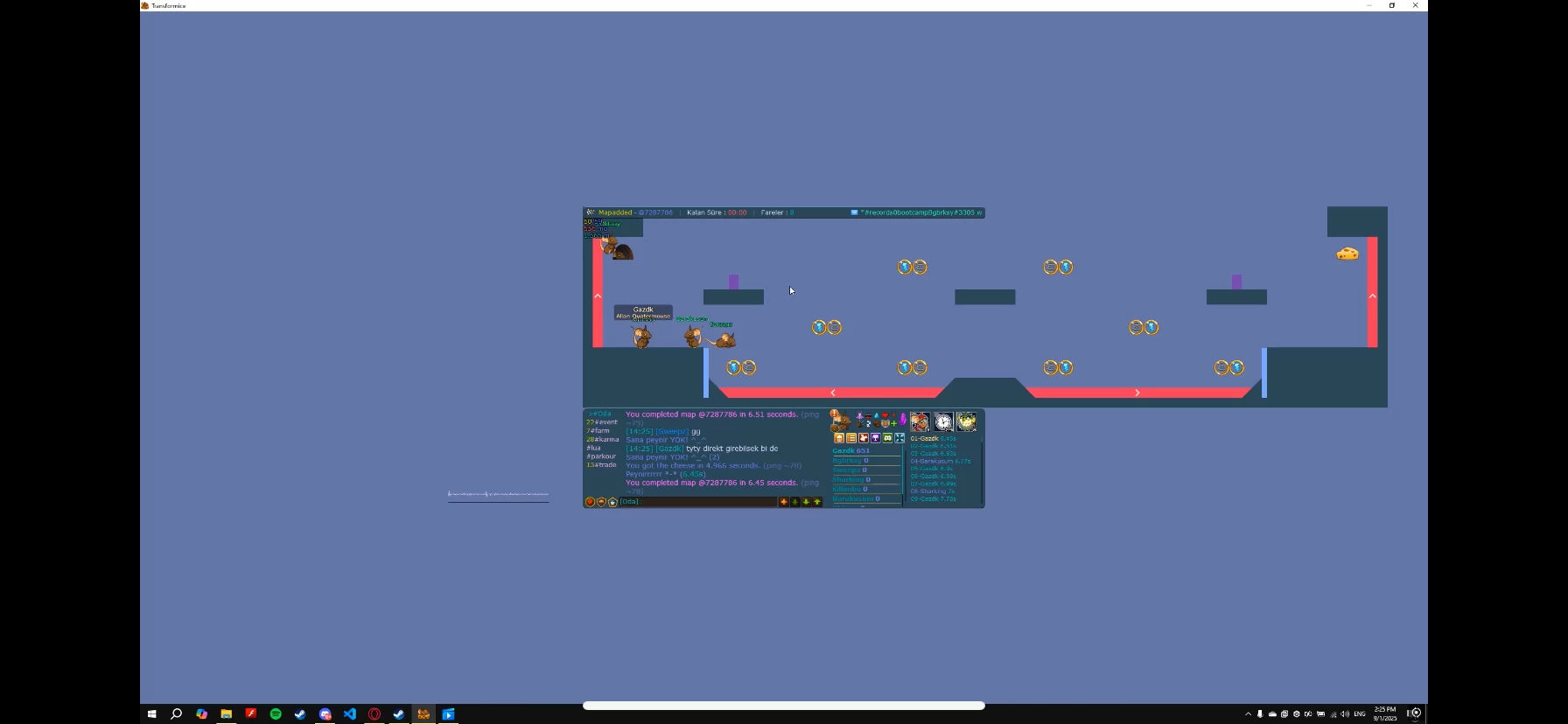1568x724 pixels.
Task: Click player Gazdk 651 in the scoreboard
Action: [x=851, y=451]
